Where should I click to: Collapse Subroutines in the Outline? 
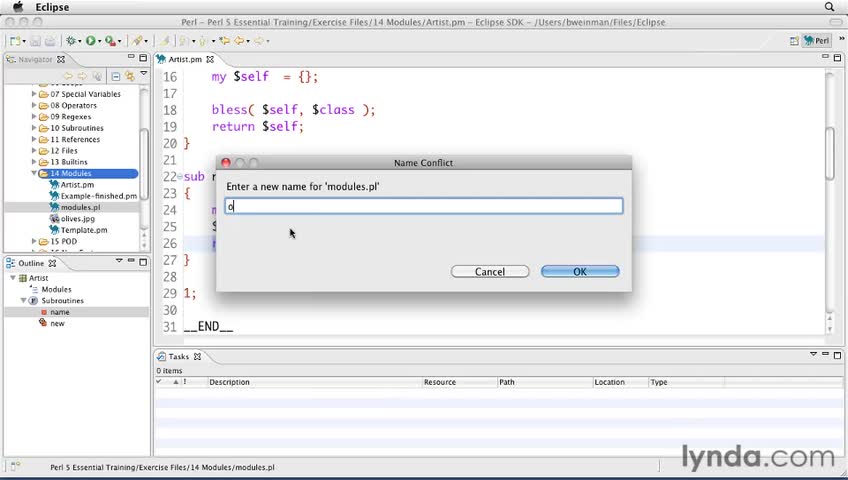[23, 300]
